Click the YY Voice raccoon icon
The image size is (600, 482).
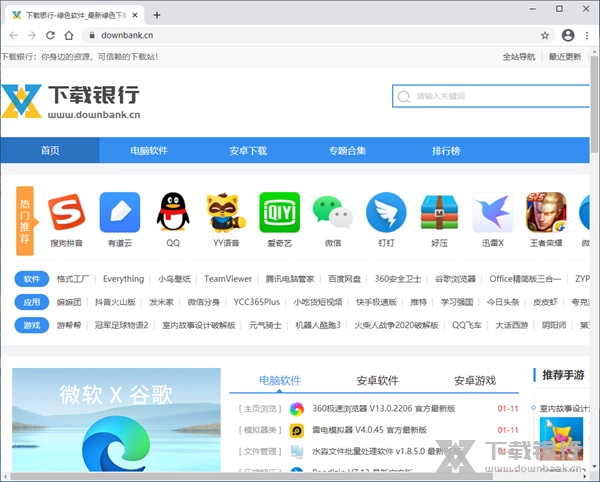[226, 212]
